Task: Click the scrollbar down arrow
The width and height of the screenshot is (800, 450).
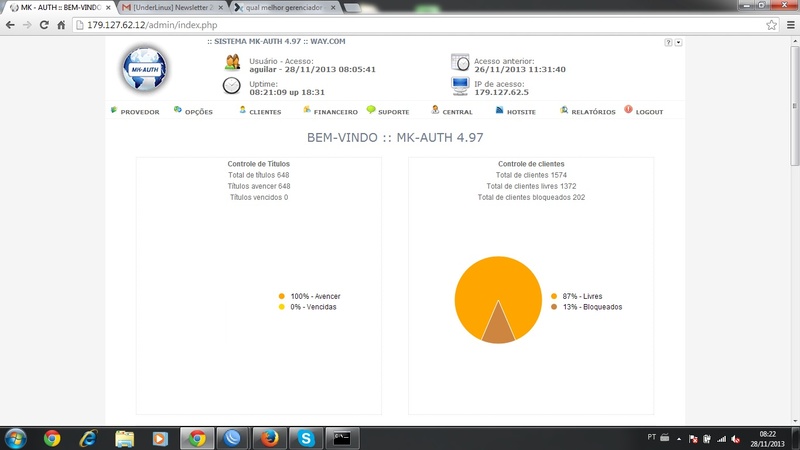Action: tap(795, 421)
